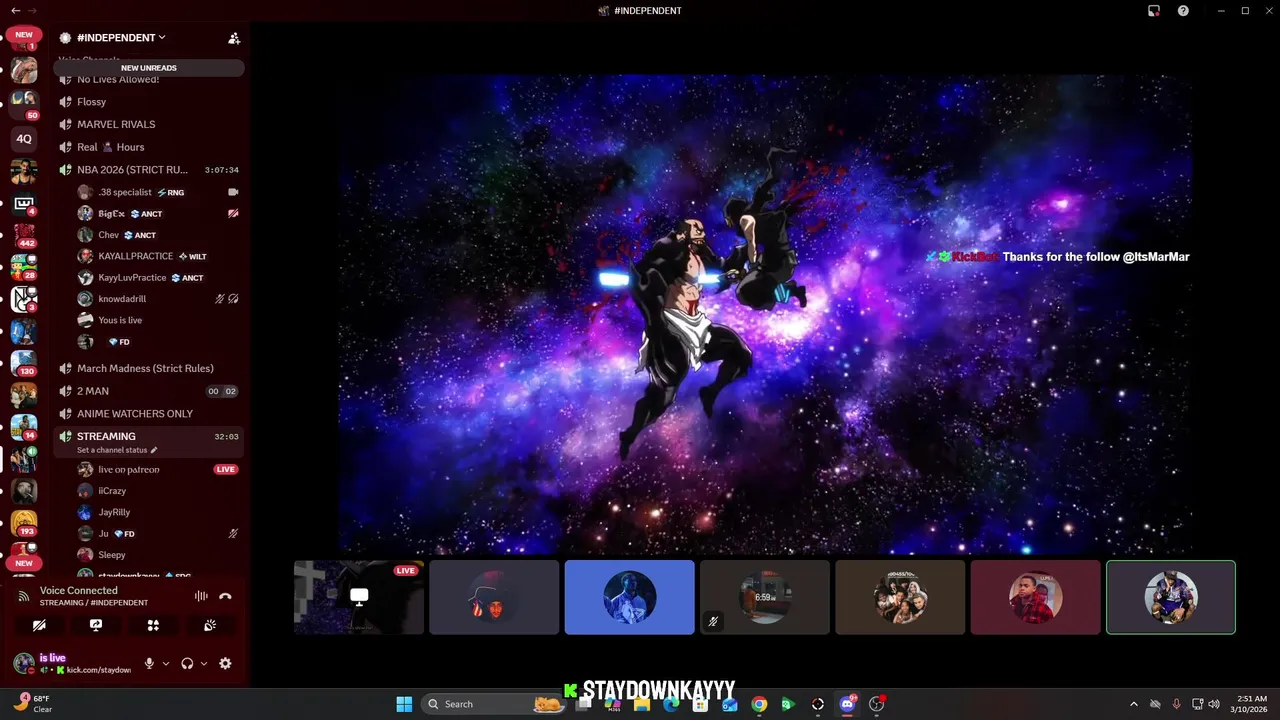The image size is (1280, 720).
Task: Open Windows Start menu
Action: [404, 704]
